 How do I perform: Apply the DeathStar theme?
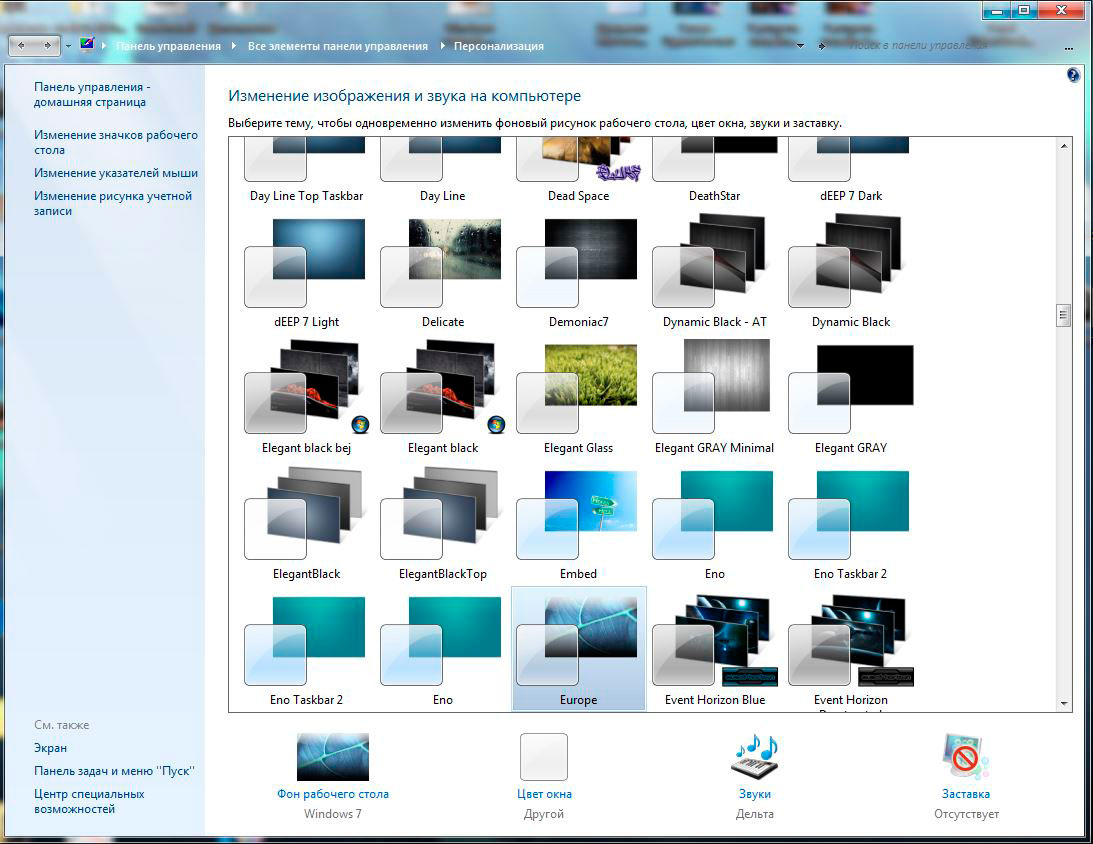tap(714, 171)
